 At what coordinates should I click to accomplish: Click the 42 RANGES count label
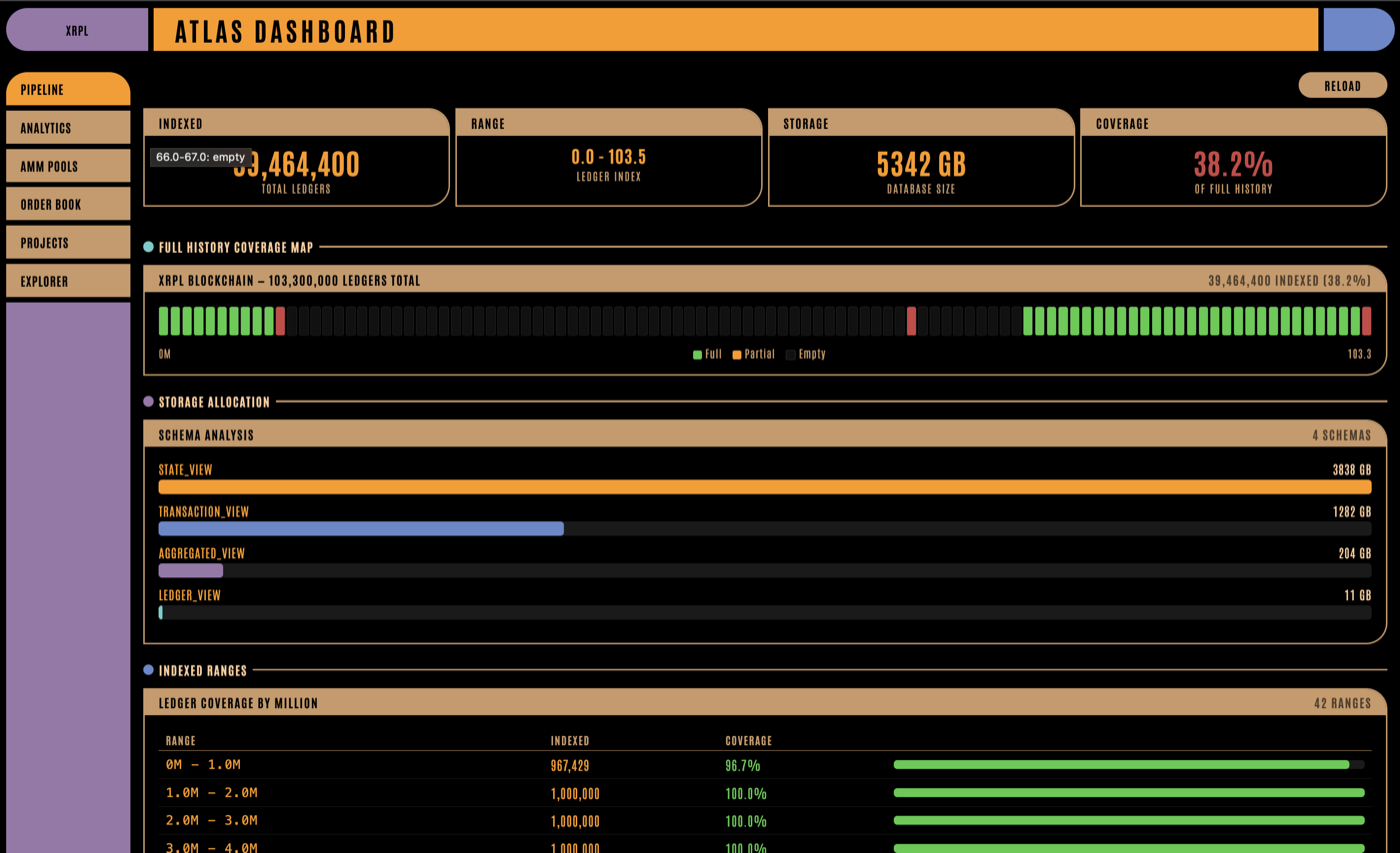1343,703
